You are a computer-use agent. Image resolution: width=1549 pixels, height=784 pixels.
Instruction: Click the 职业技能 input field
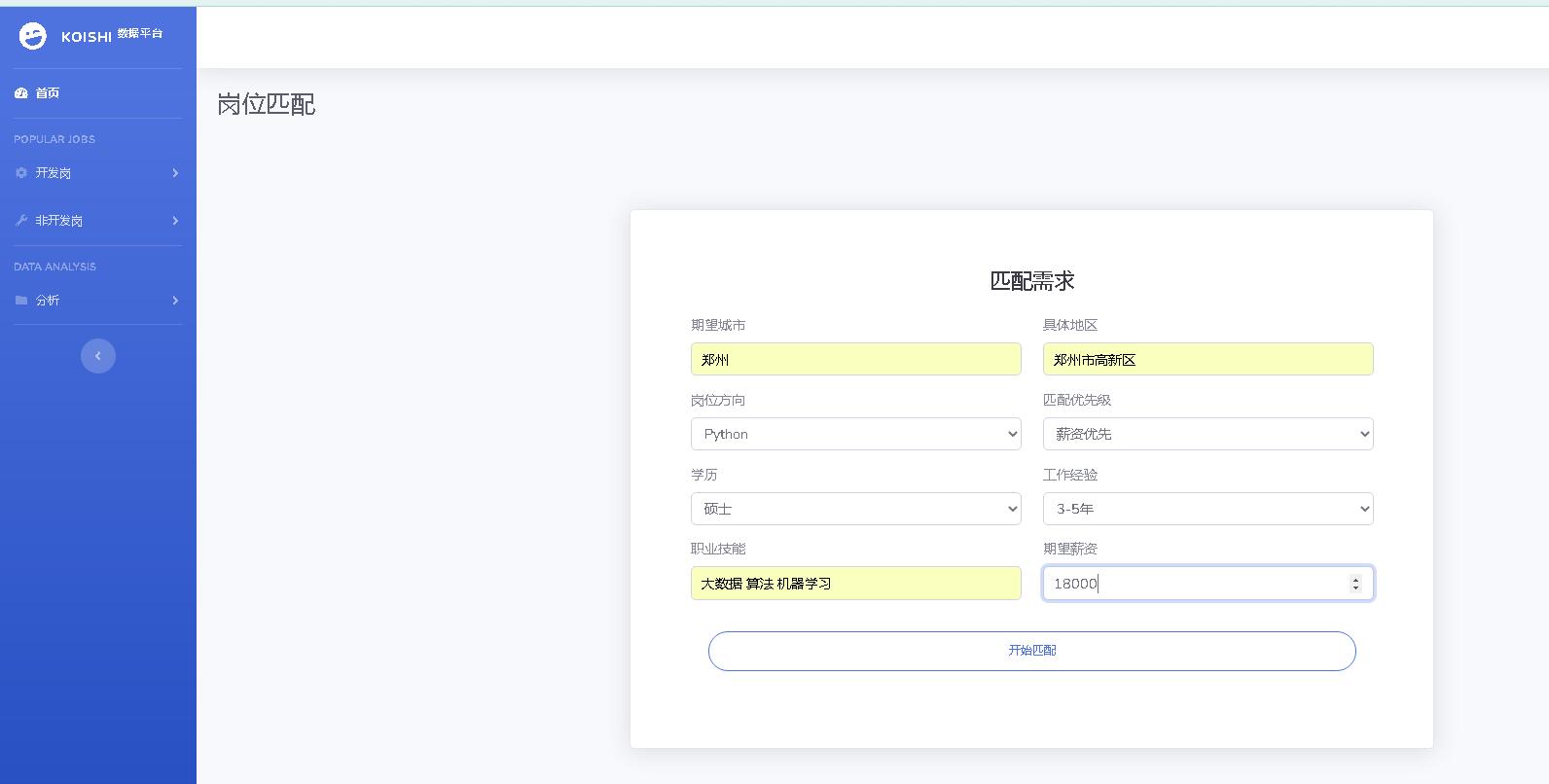[x=856, y=584]
